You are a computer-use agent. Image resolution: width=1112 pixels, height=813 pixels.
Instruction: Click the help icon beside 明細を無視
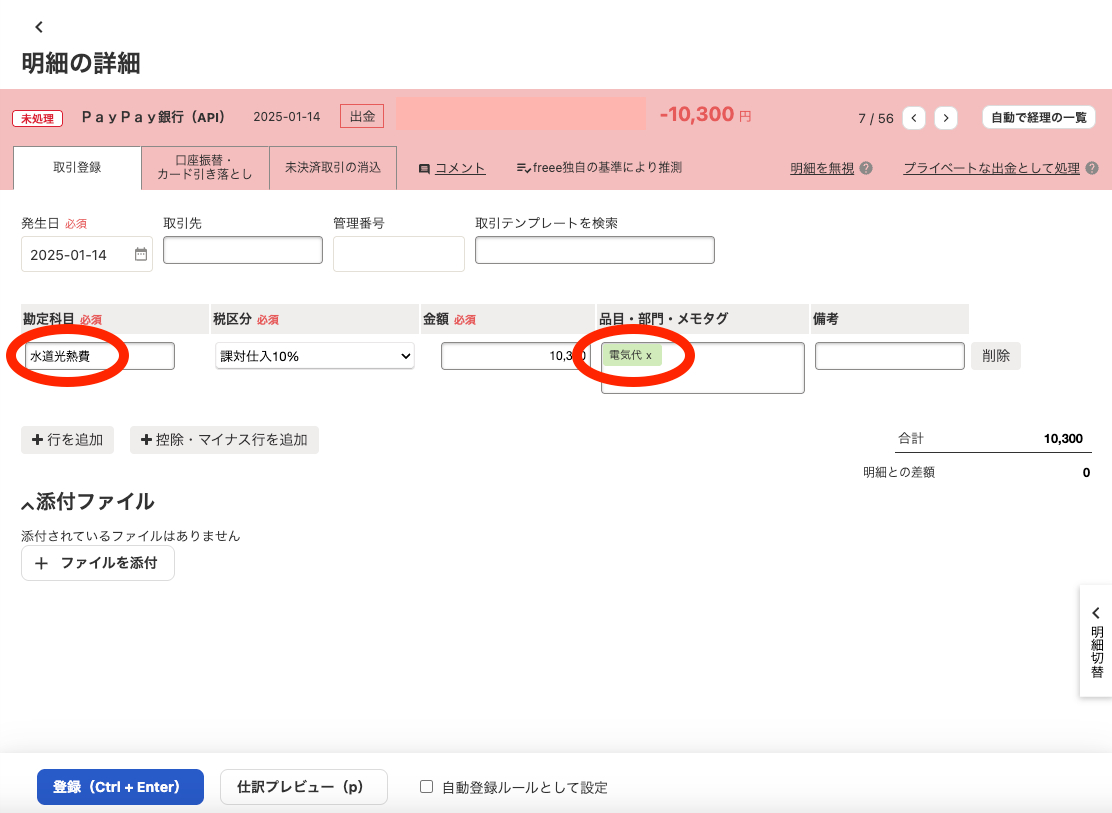click(x=864, y=167)
